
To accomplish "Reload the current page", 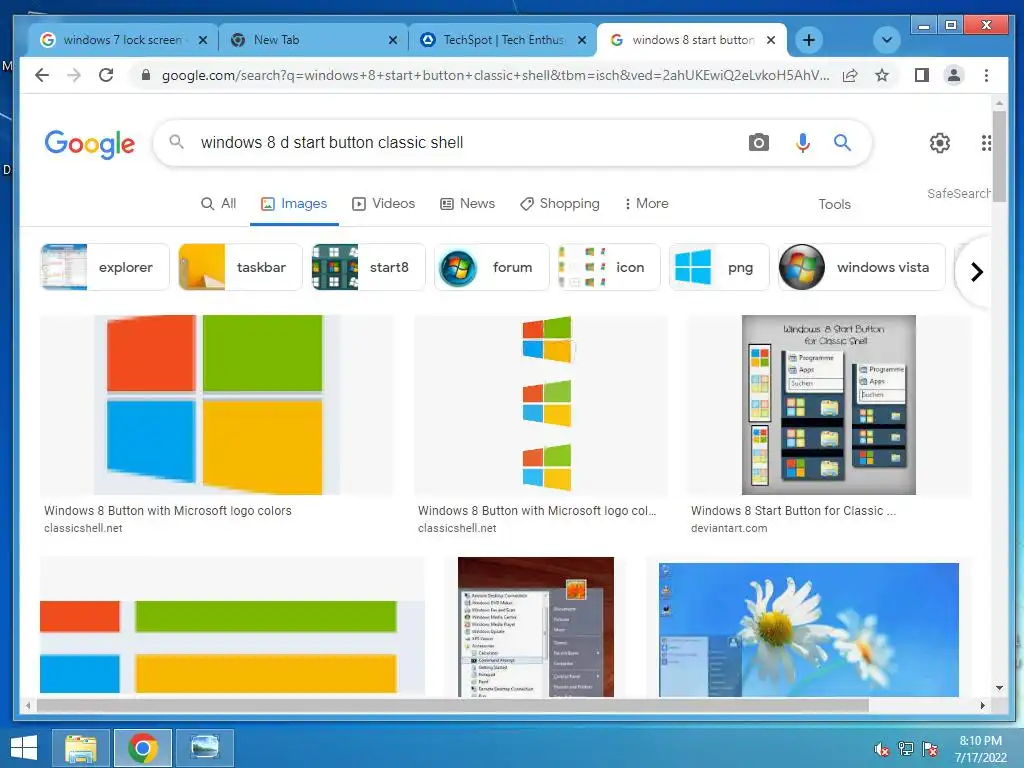I will 106,75.
